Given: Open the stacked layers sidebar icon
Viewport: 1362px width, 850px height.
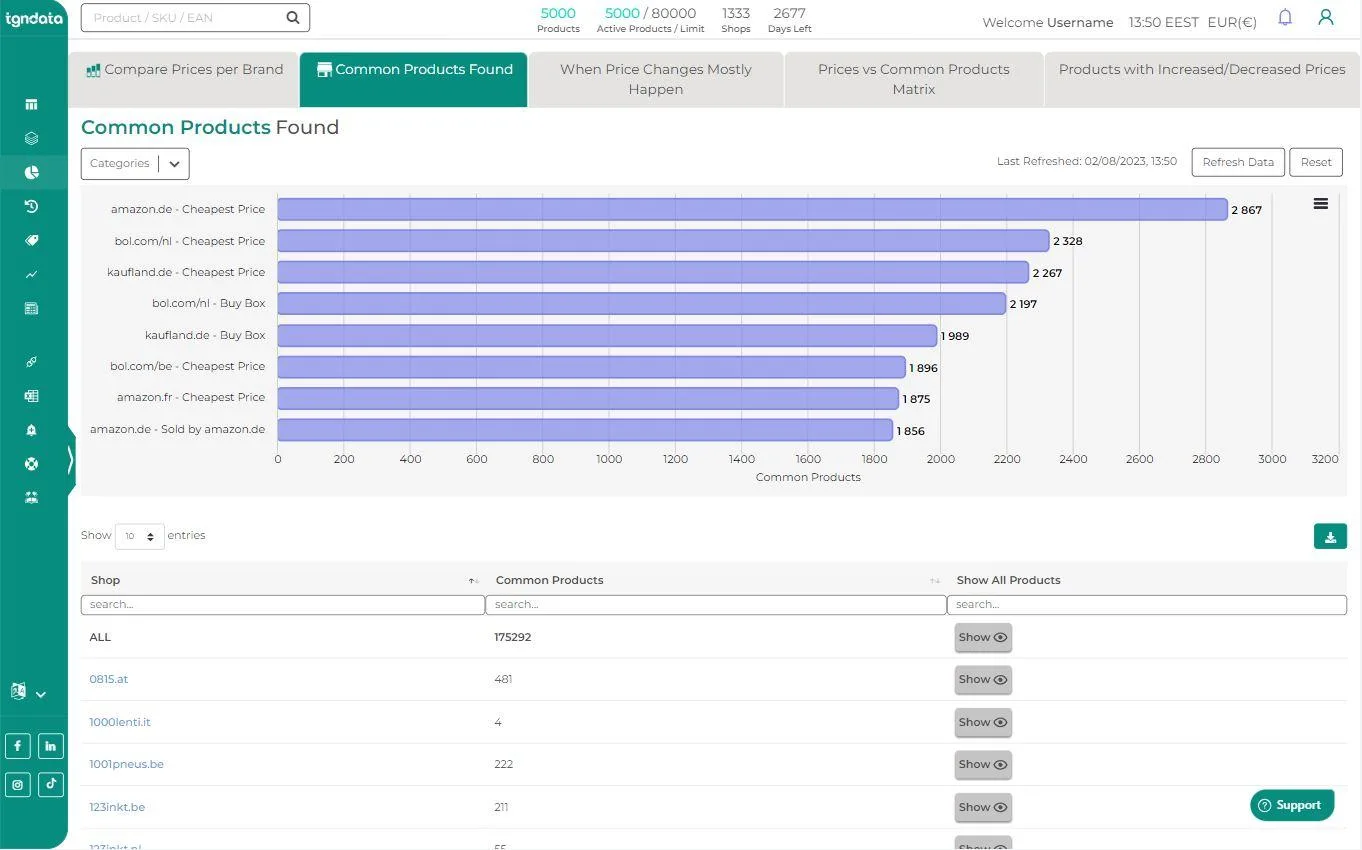Looking at the screenshot, I should 31,138.
